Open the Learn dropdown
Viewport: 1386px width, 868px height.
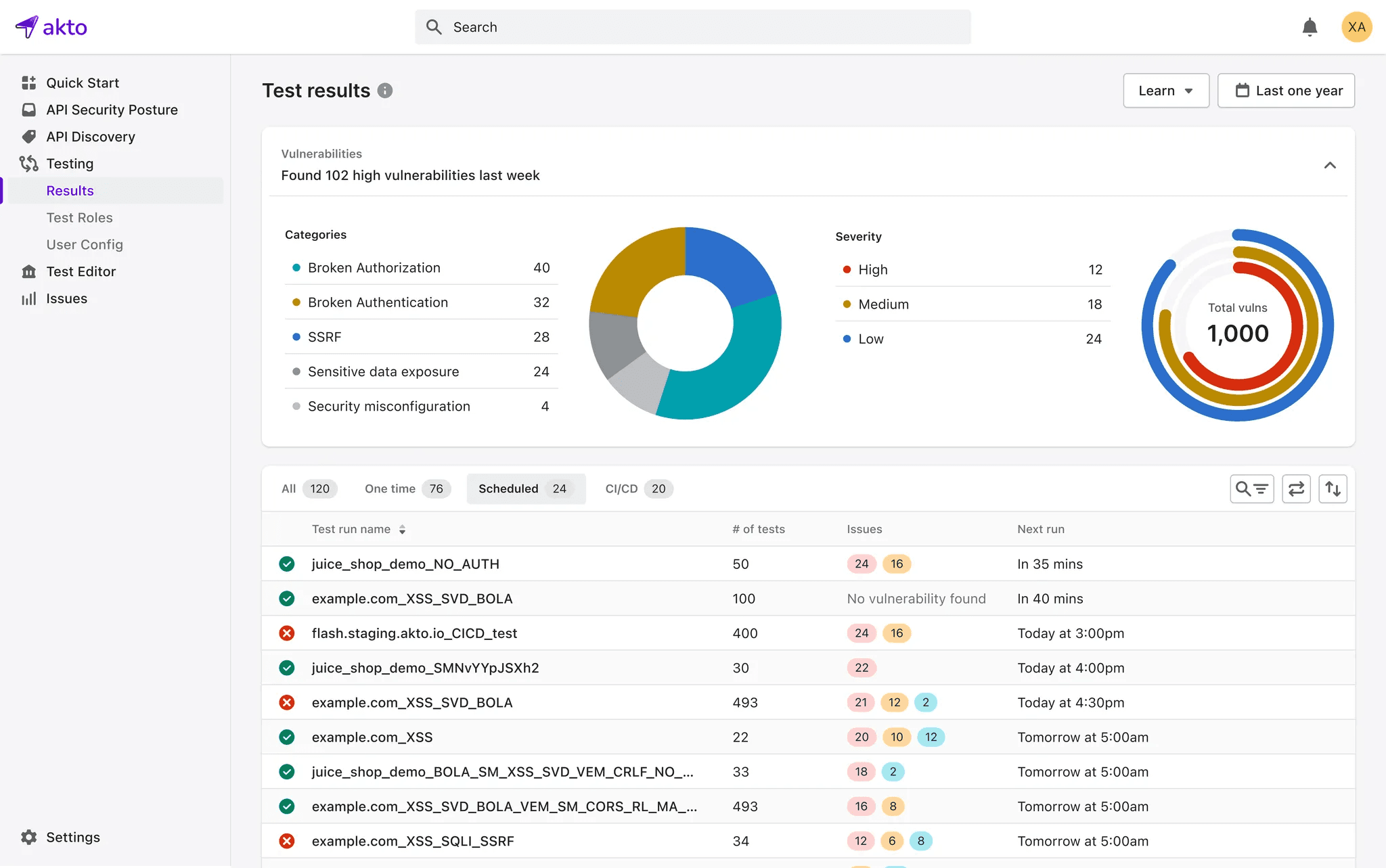point(1166,91)
